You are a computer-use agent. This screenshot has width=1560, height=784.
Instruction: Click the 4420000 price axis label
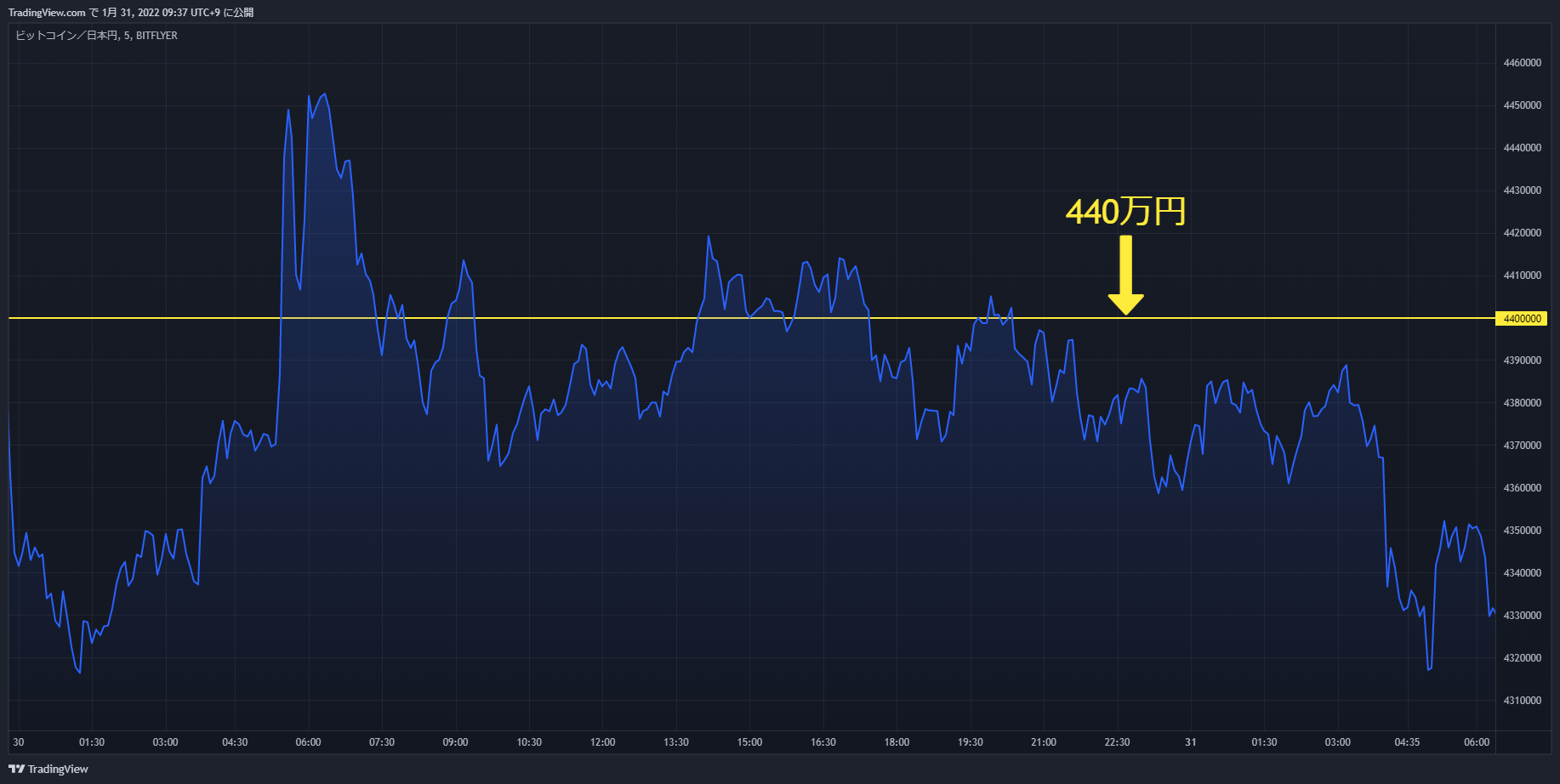1523,233
